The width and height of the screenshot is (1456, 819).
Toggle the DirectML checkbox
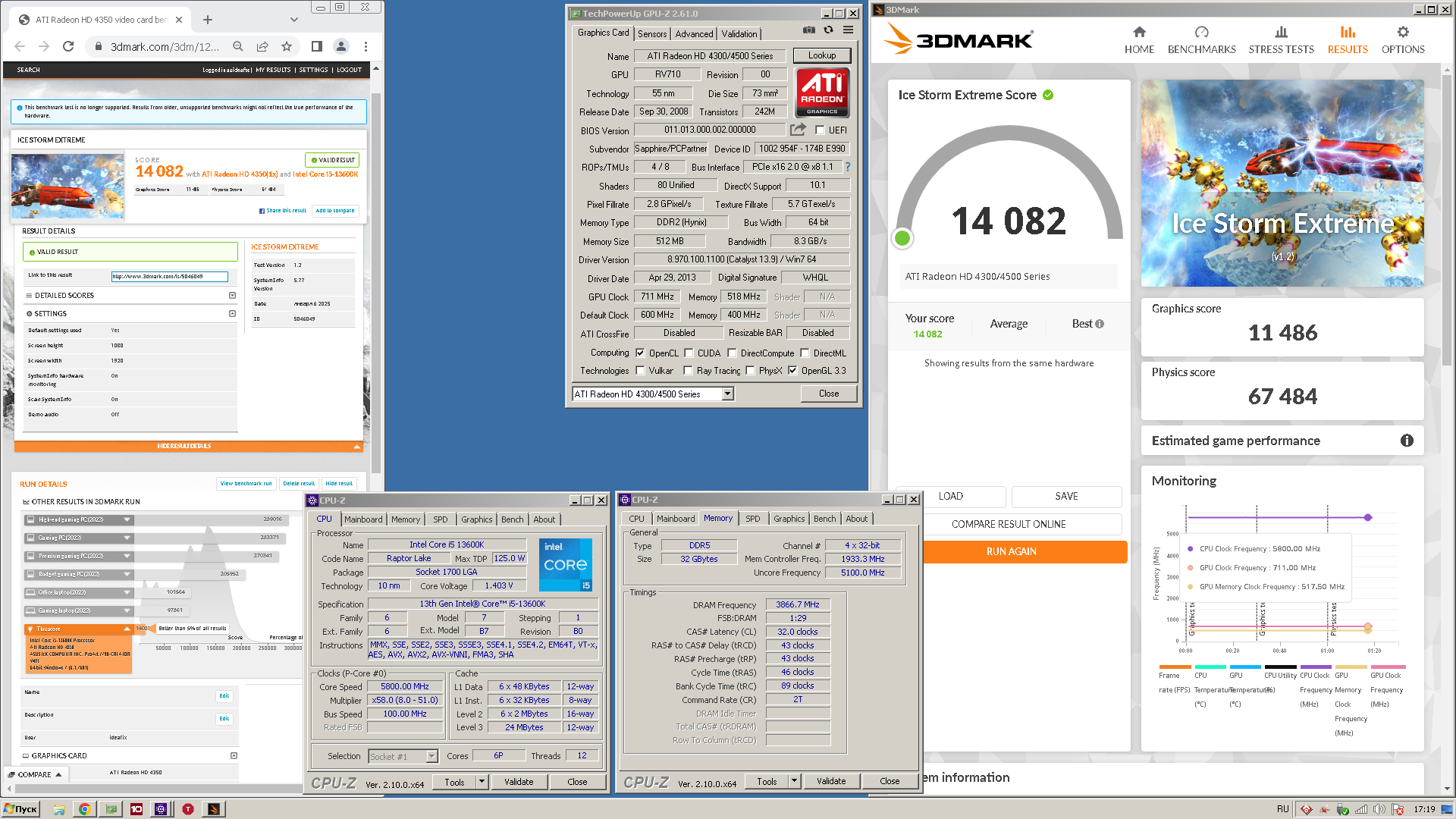tap(805, 353)
